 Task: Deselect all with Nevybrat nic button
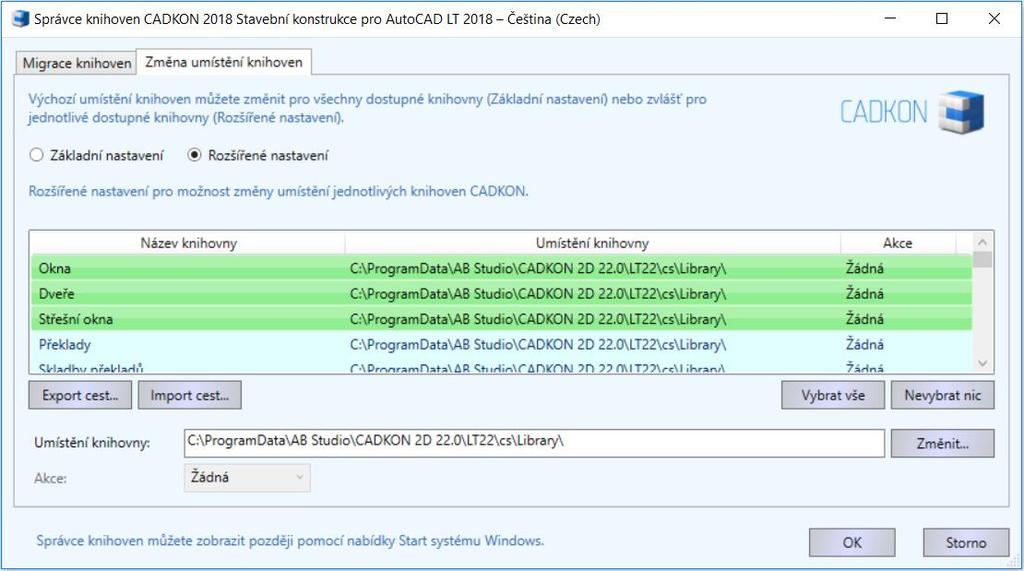point(942,395)
